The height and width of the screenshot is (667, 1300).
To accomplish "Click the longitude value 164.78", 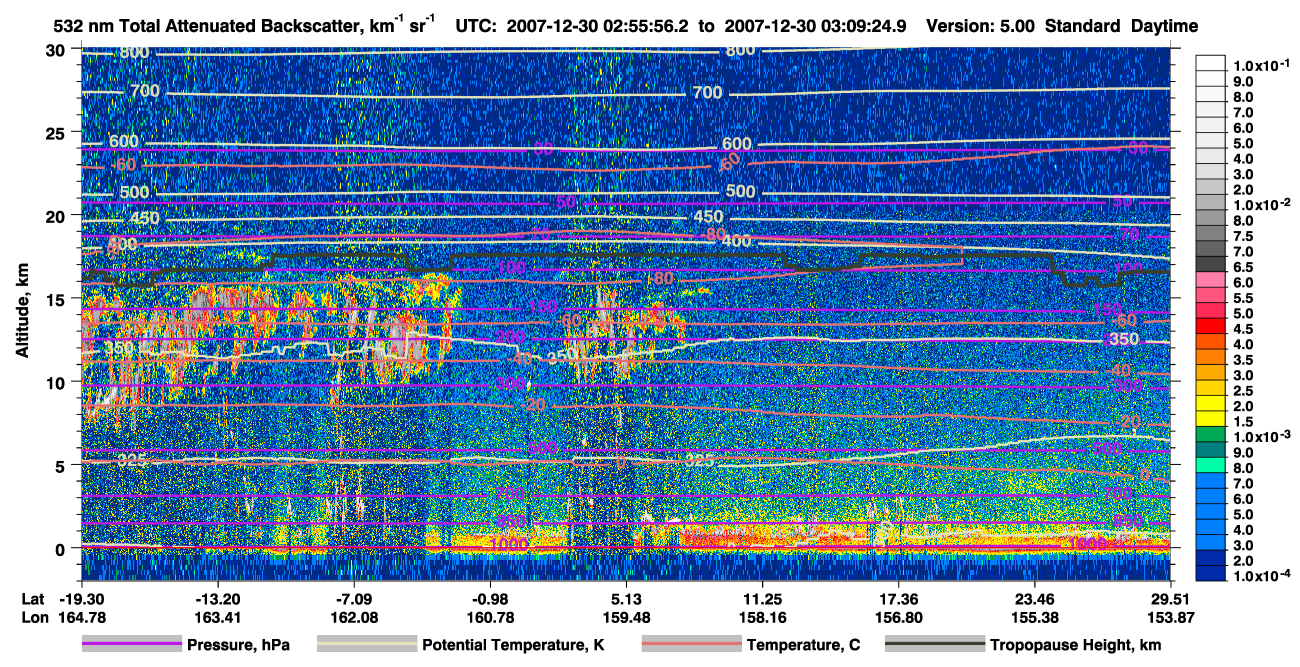I will [x=81, y=617].
